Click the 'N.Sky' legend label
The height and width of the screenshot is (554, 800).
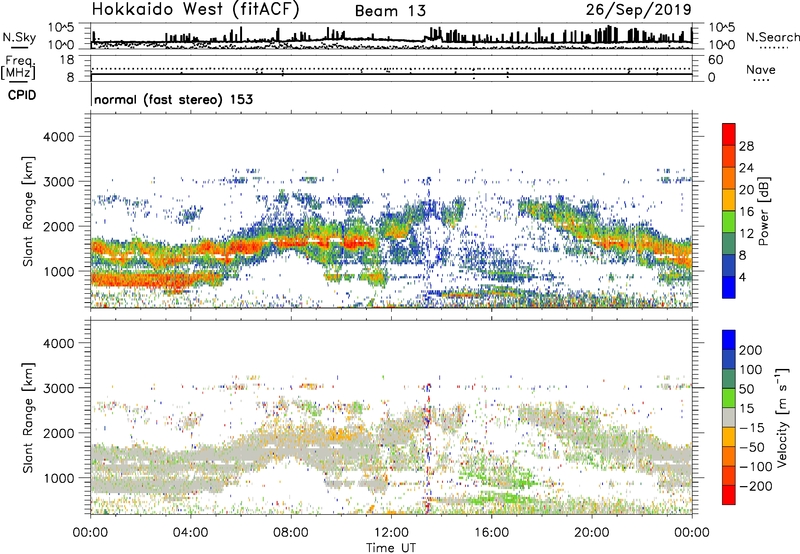click(x=19, y=37)
